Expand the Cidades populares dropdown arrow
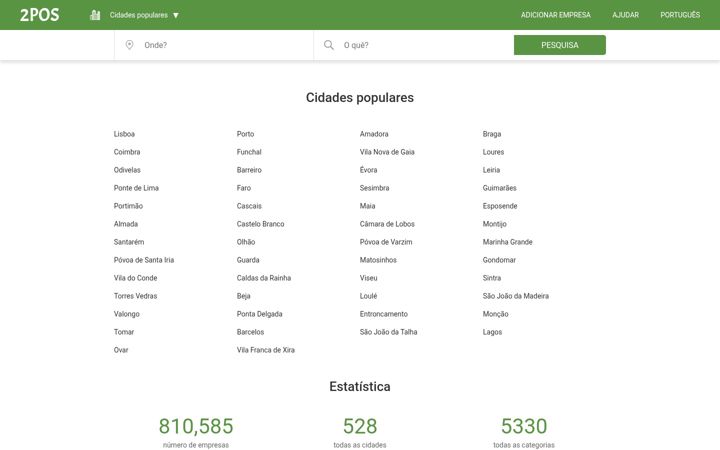Viewport: 720px width, 450px height. click(x=176, y=15)
